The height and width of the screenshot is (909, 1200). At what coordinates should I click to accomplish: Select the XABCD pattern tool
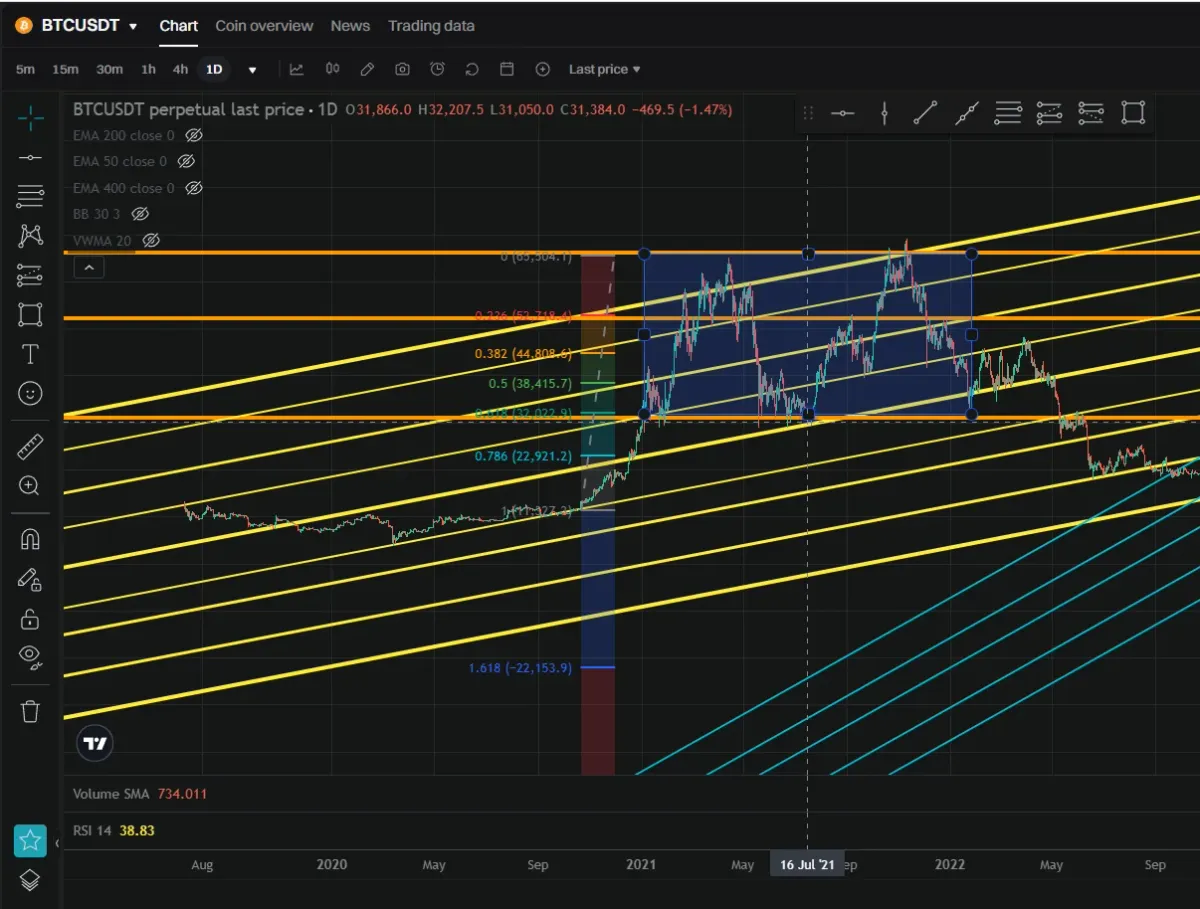click(x=30, y=235)
